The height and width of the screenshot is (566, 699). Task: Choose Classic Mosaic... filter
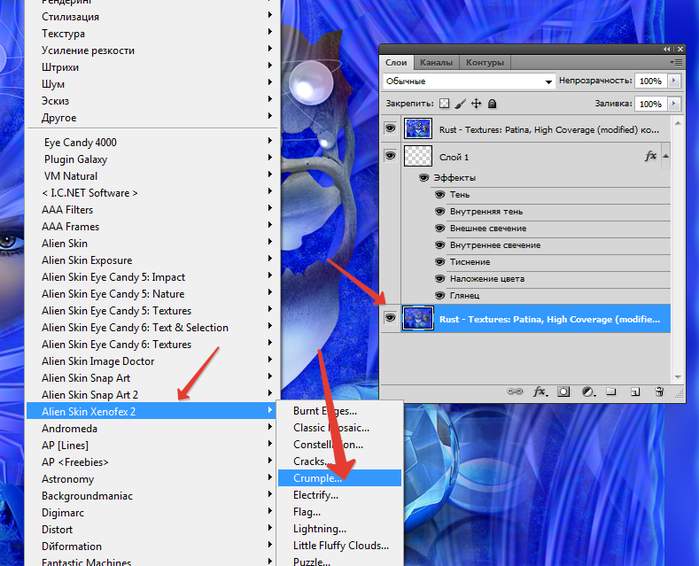(340, 428)
